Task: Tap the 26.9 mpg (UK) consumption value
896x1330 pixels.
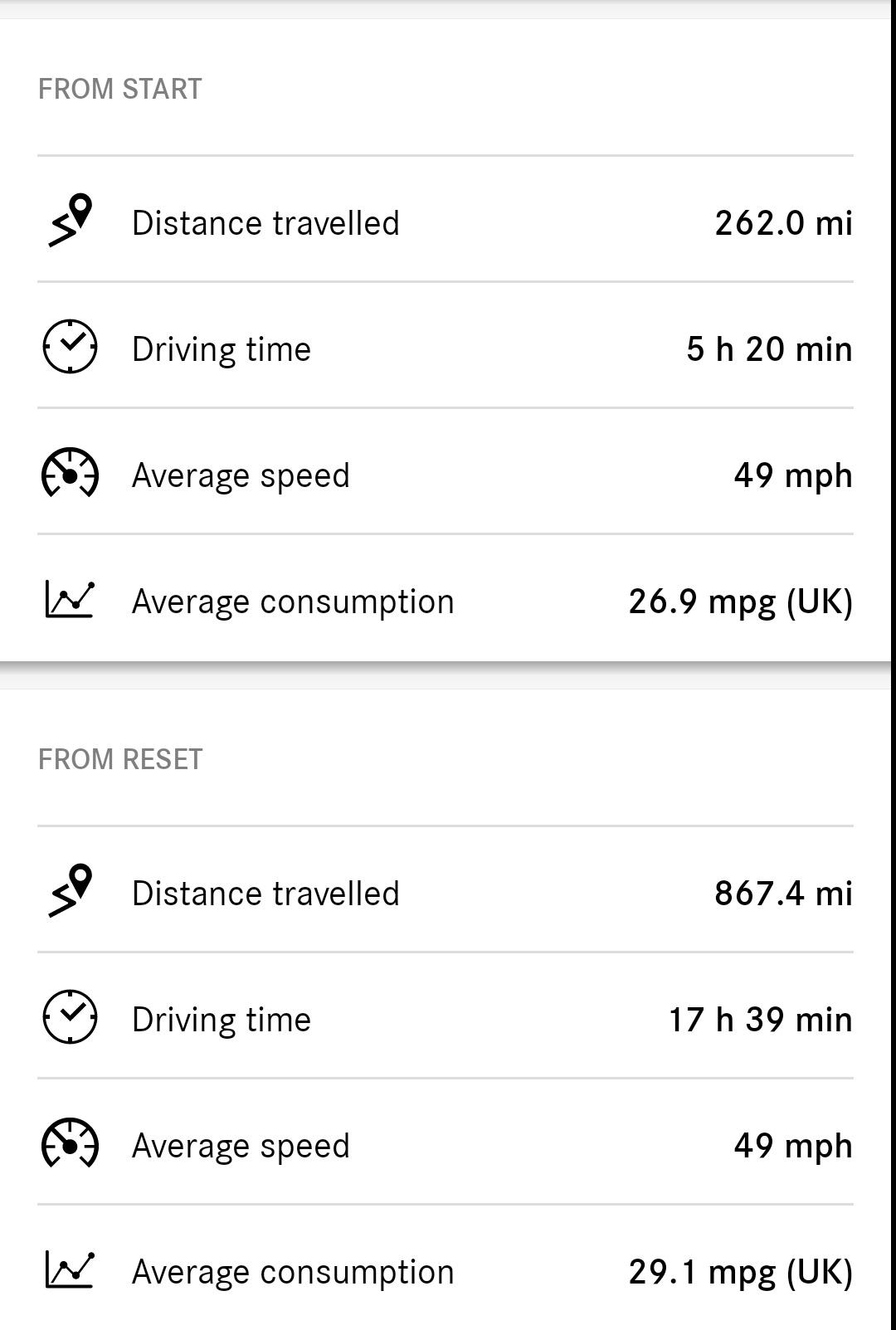Action: 740,602
